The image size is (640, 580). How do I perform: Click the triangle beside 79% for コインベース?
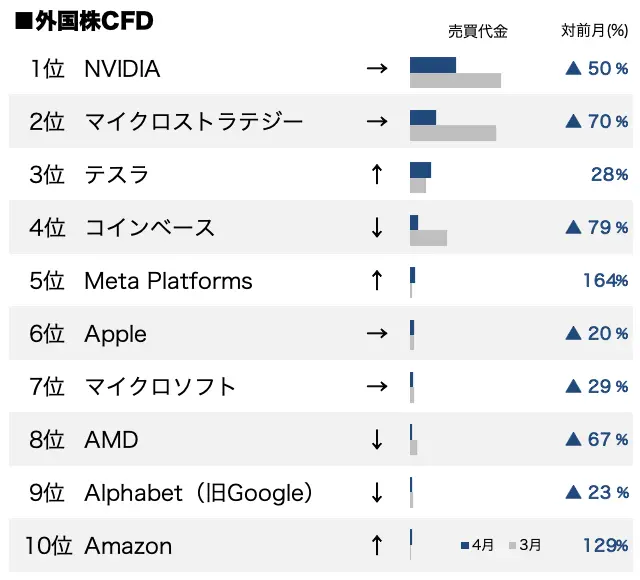click(574, 227)
